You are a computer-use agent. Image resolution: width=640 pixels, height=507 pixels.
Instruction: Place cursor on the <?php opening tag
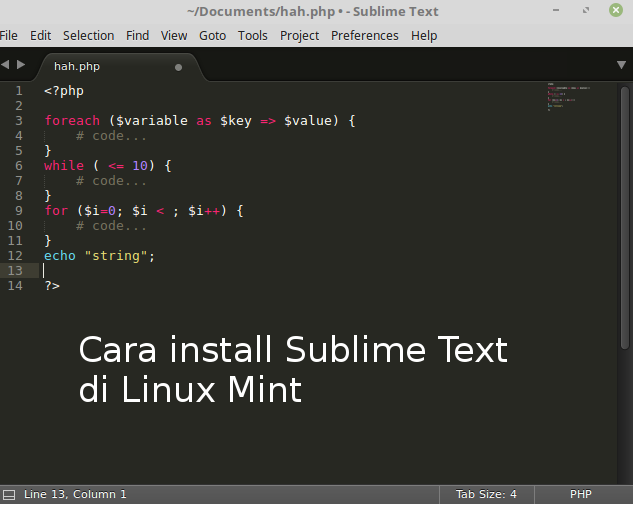(64, 91)
